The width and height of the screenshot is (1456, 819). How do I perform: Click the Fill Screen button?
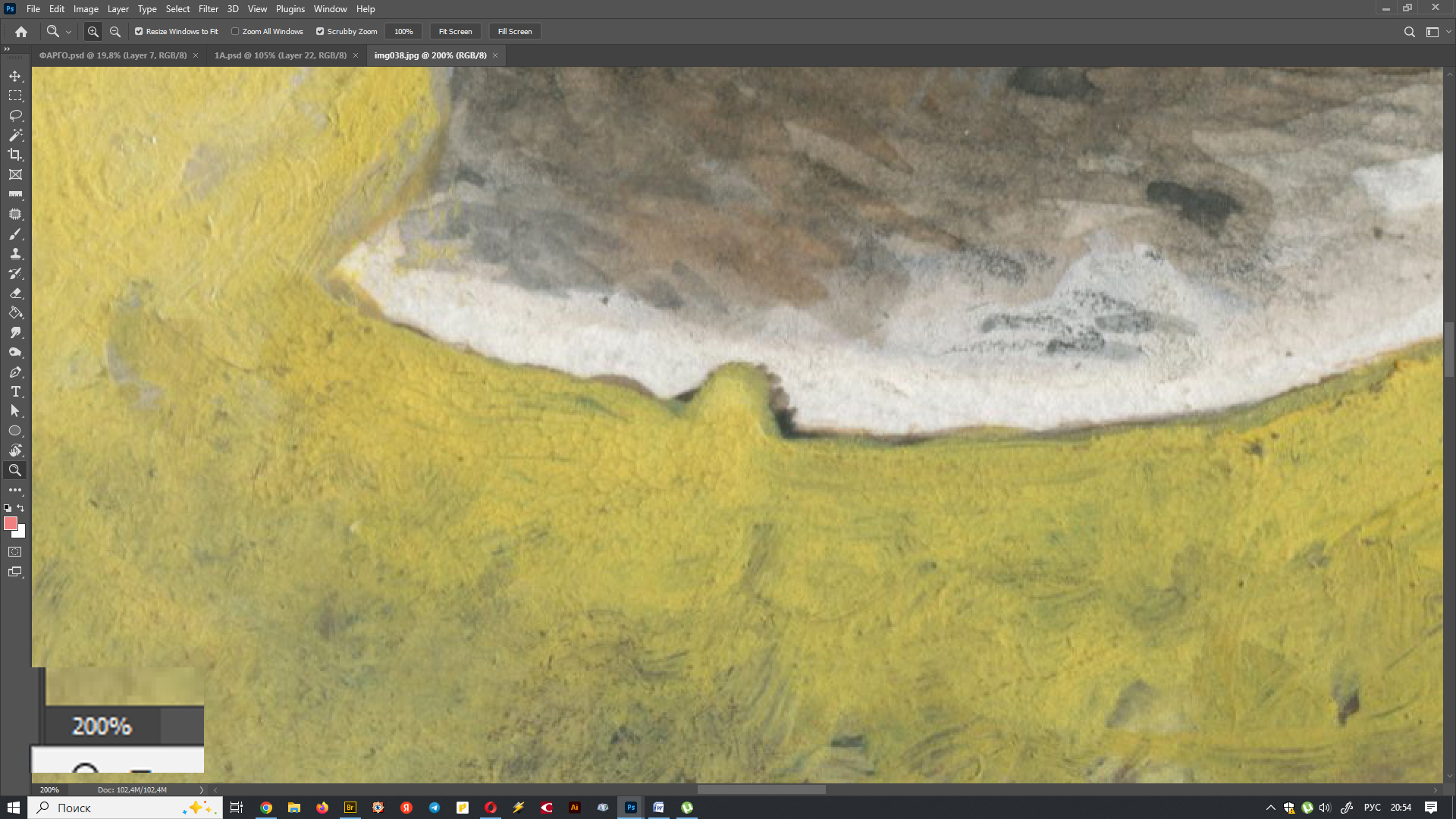(x=514, y=32)
